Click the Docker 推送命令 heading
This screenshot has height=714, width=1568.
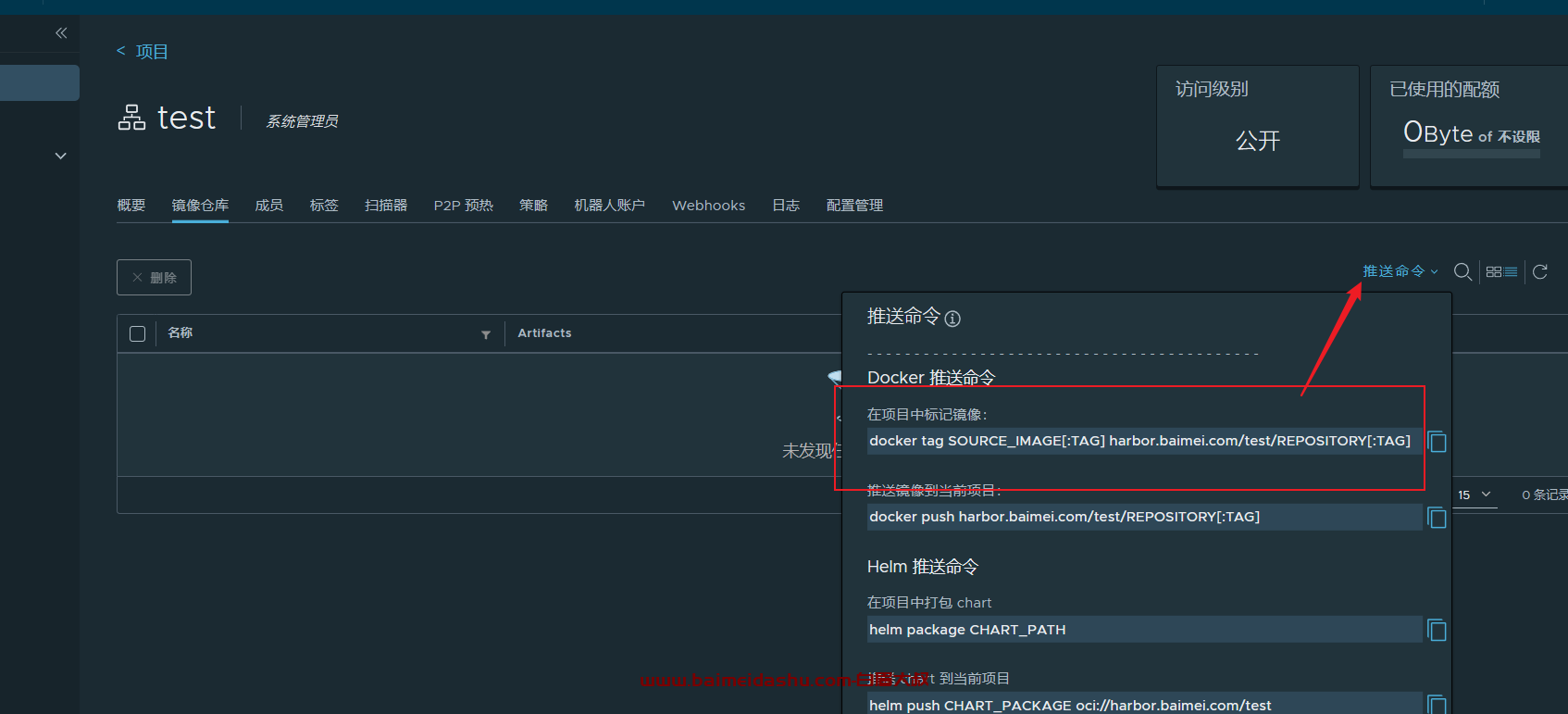pyautogui.click(x=931, y=378)
